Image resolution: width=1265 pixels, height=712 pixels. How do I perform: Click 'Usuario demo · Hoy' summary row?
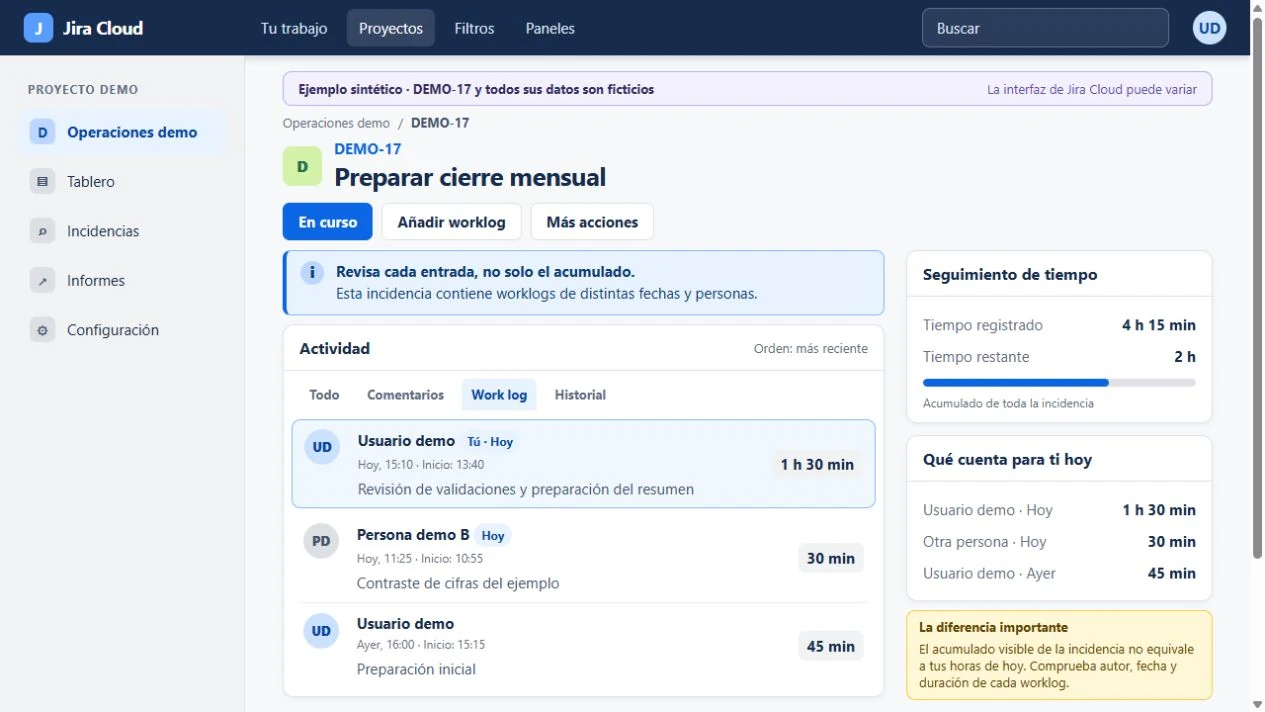1059,510
